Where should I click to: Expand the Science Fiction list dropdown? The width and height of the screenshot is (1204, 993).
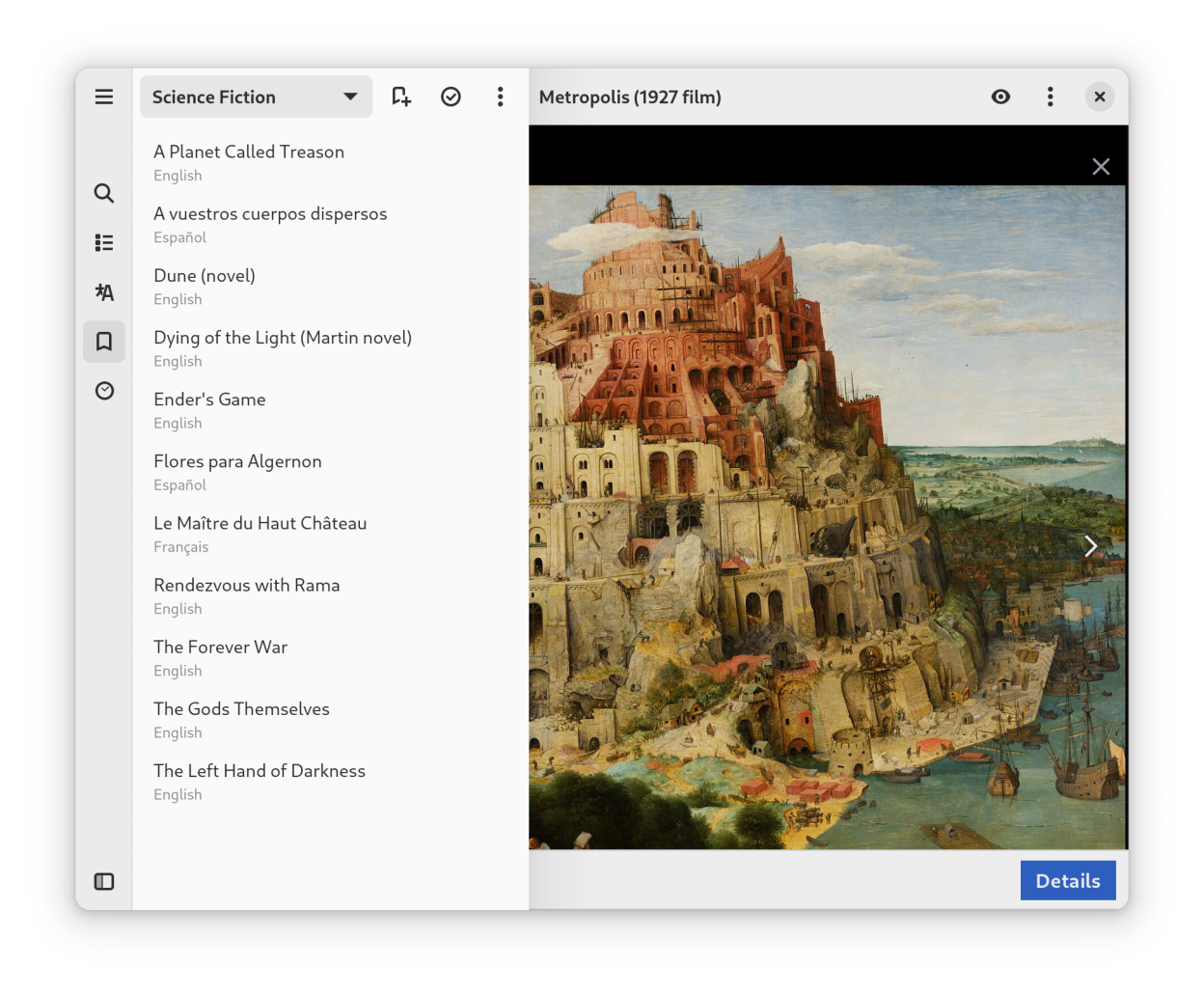click(x=256, y=97)
